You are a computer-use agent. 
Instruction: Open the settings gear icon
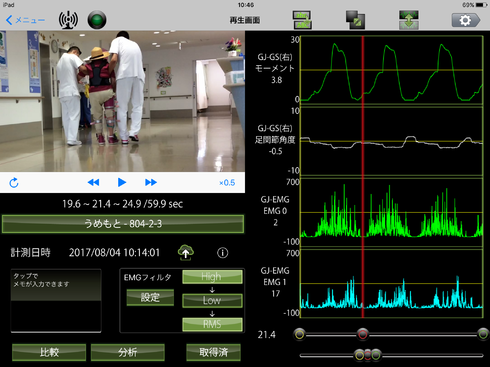[x=466, y=20]
